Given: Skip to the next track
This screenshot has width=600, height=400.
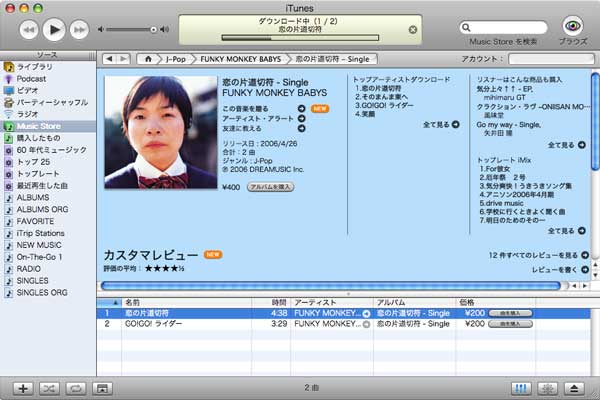Looking at the screenshot, I should click(79, 30).
